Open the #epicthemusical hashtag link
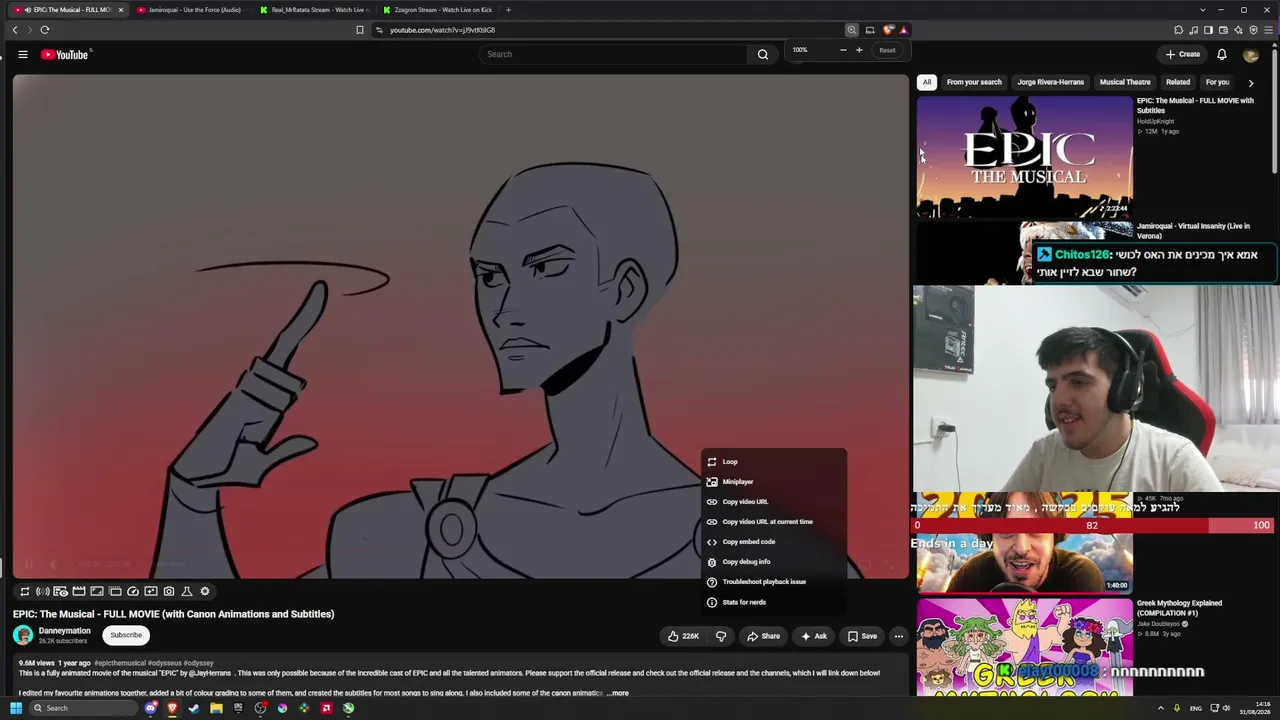 [120, 663]
